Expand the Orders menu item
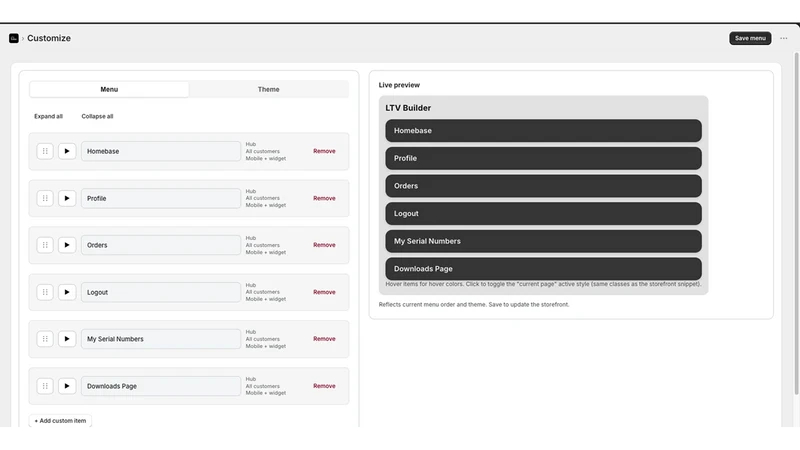800x450 pixels. click(67, 245)
